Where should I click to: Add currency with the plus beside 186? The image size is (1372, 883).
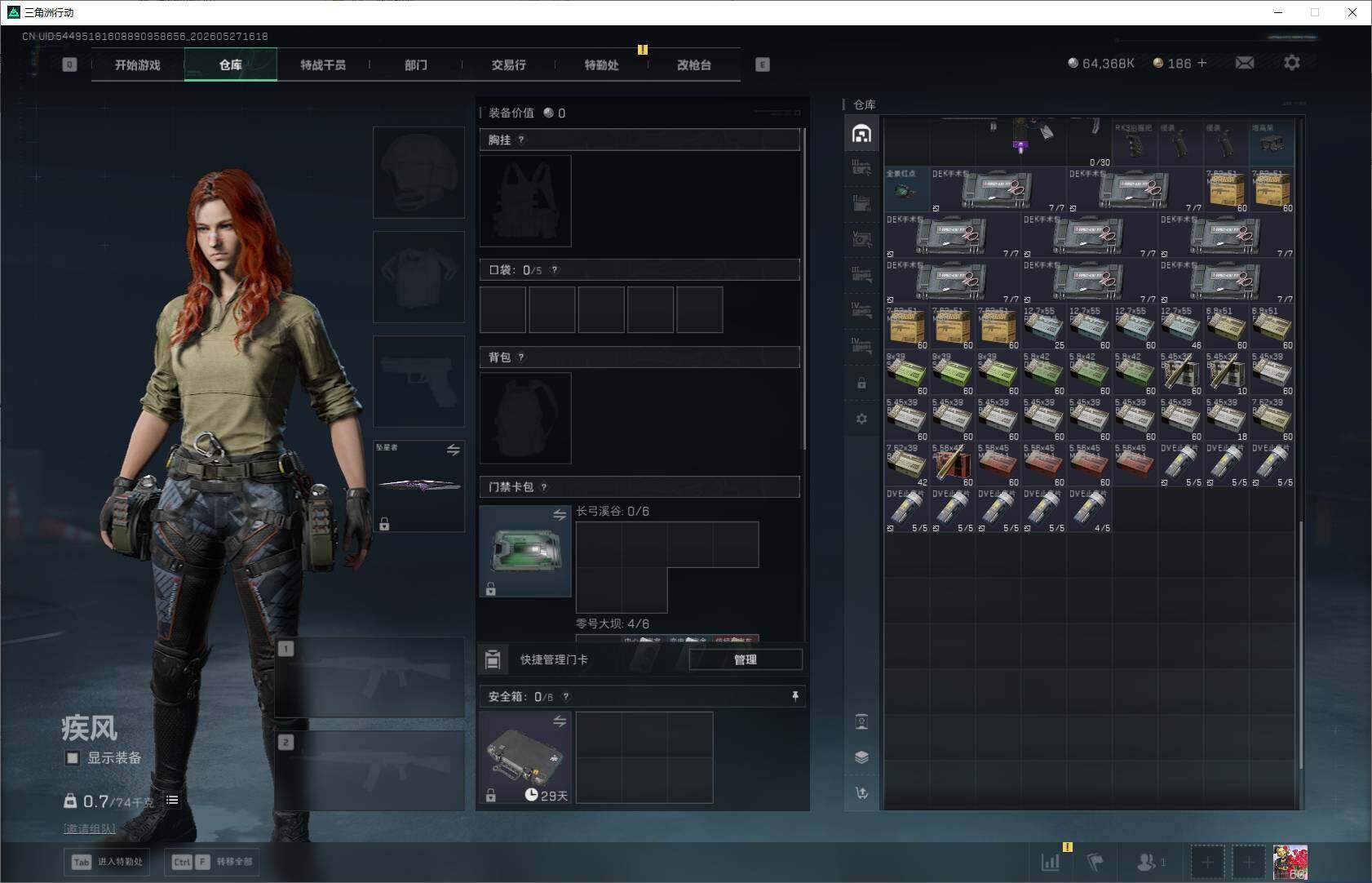click(x=1202, y=63)
